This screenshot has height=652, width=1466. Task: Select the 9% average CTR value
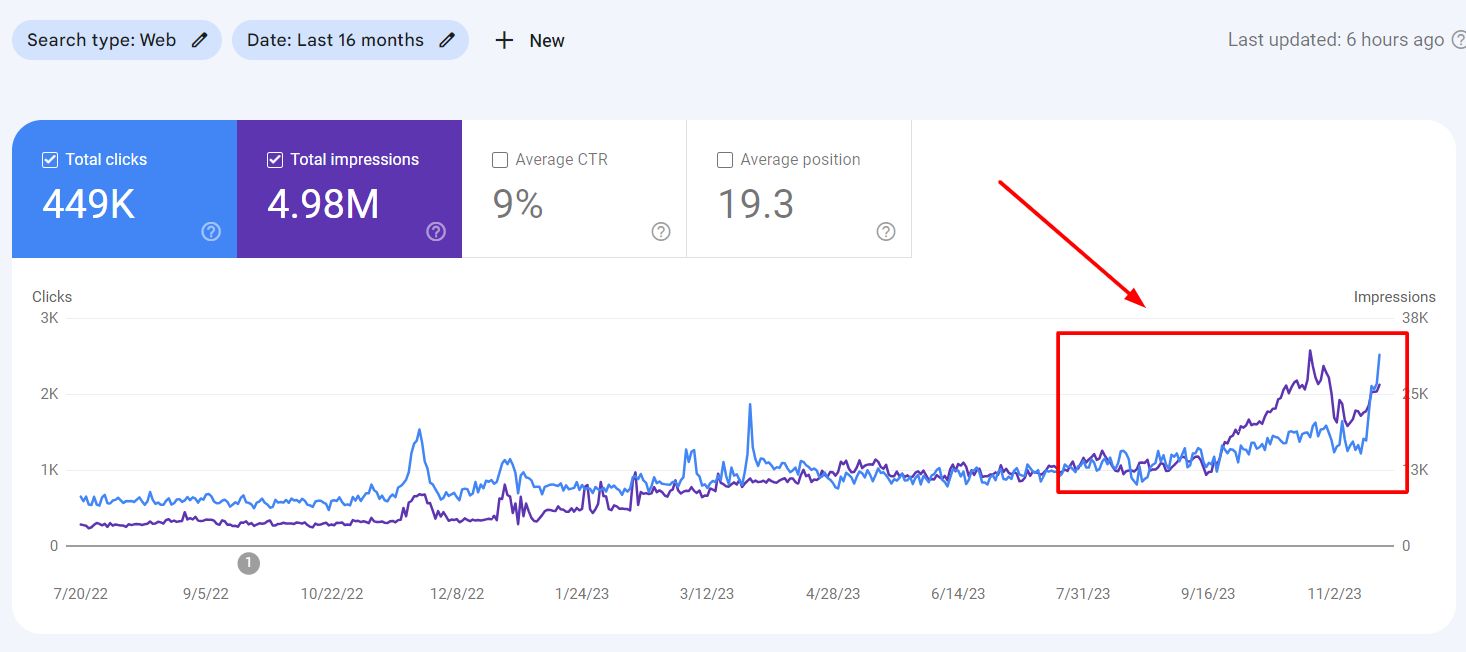coord(518,204)
